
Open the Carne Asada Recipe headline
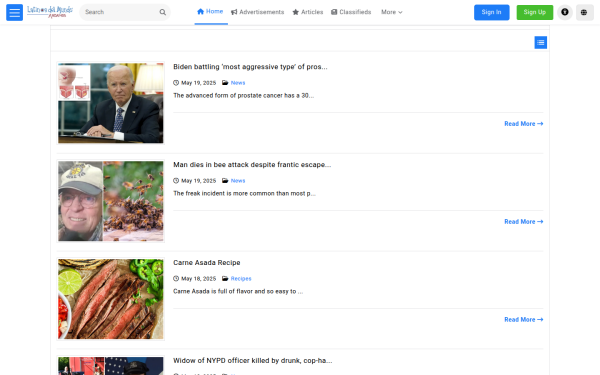pos(207,262)
